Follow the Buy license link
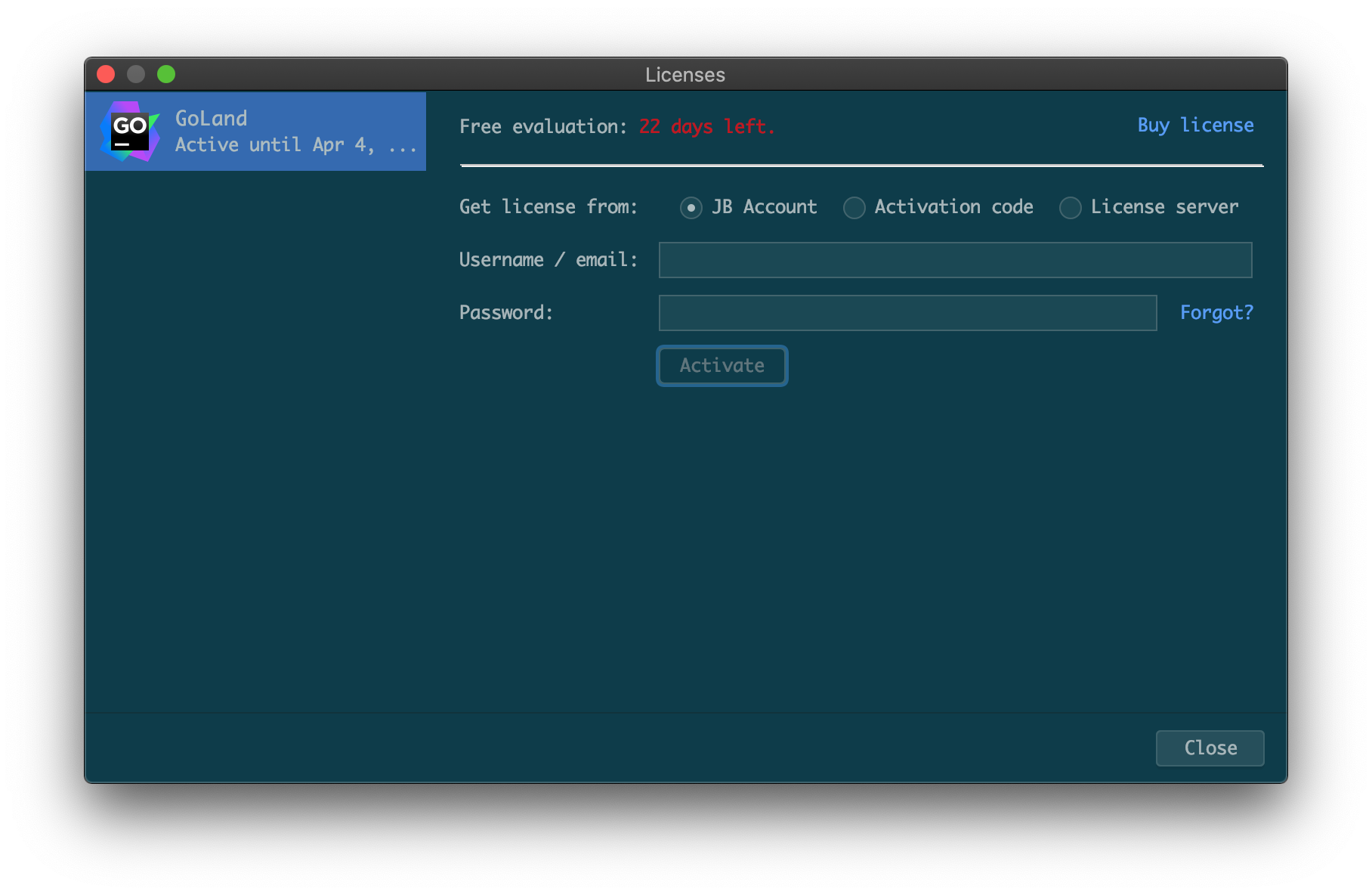 pyautogui.click(x=1195, y=125)
